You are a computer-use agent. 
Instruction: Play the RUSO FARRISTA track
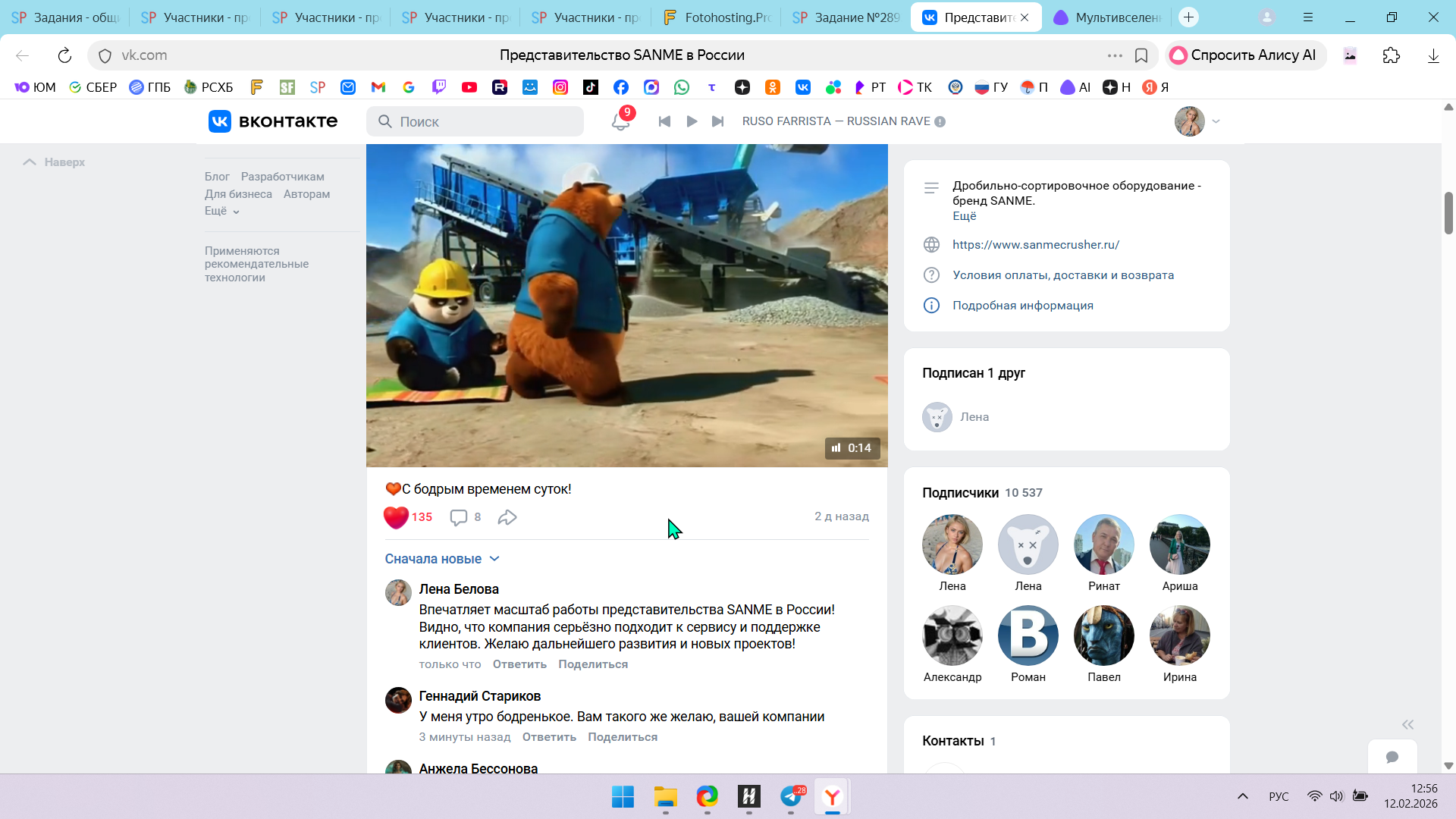(x=692, y=121)
